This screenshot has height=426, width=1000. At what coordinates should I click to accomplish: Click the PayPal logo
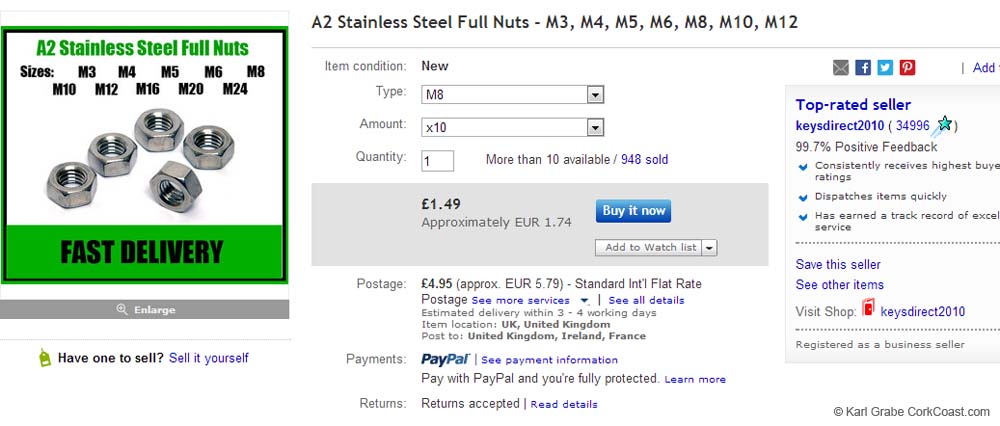point(447,359)
